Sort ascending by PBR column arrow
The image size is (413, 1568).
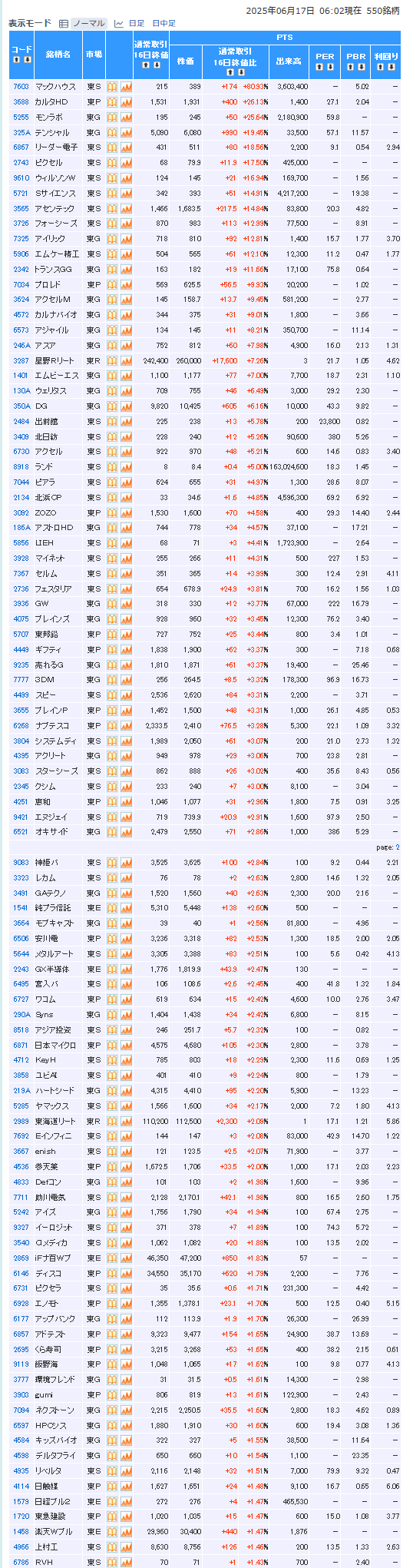[350, 66]
